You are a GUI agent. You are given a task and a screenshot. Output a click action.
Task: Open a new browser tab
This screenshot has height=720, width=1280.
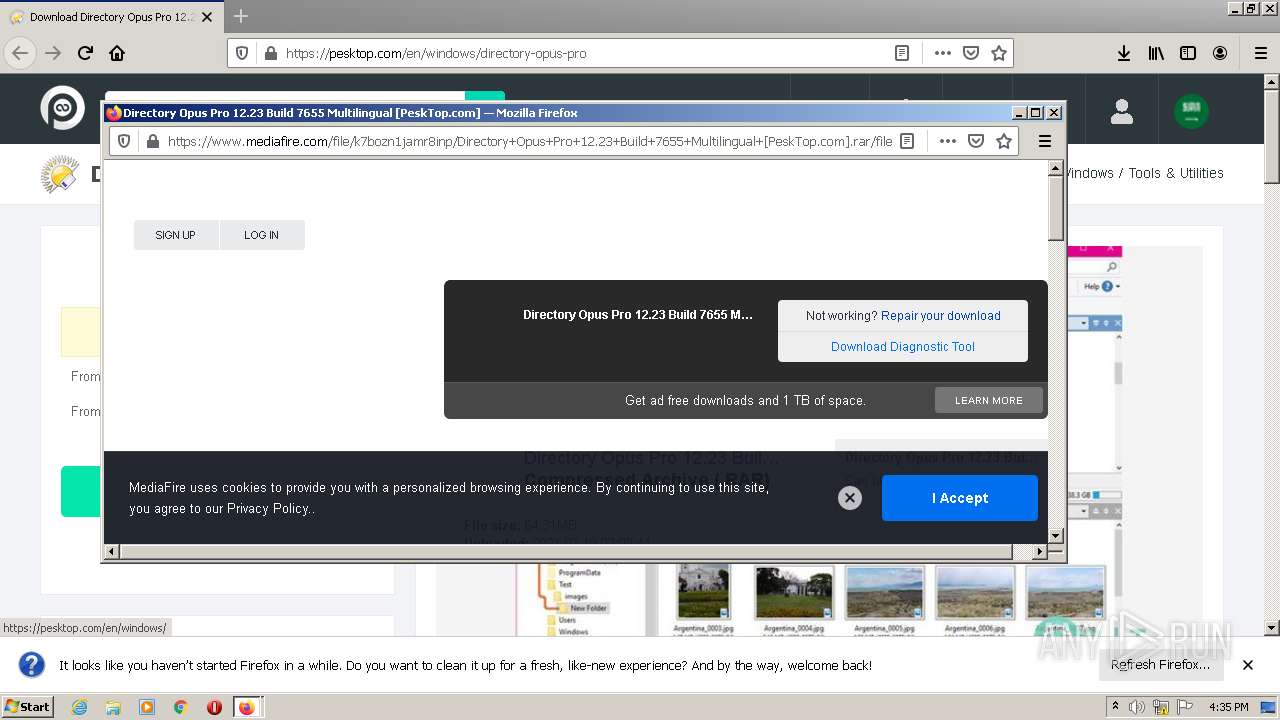[x=241, y=16]
